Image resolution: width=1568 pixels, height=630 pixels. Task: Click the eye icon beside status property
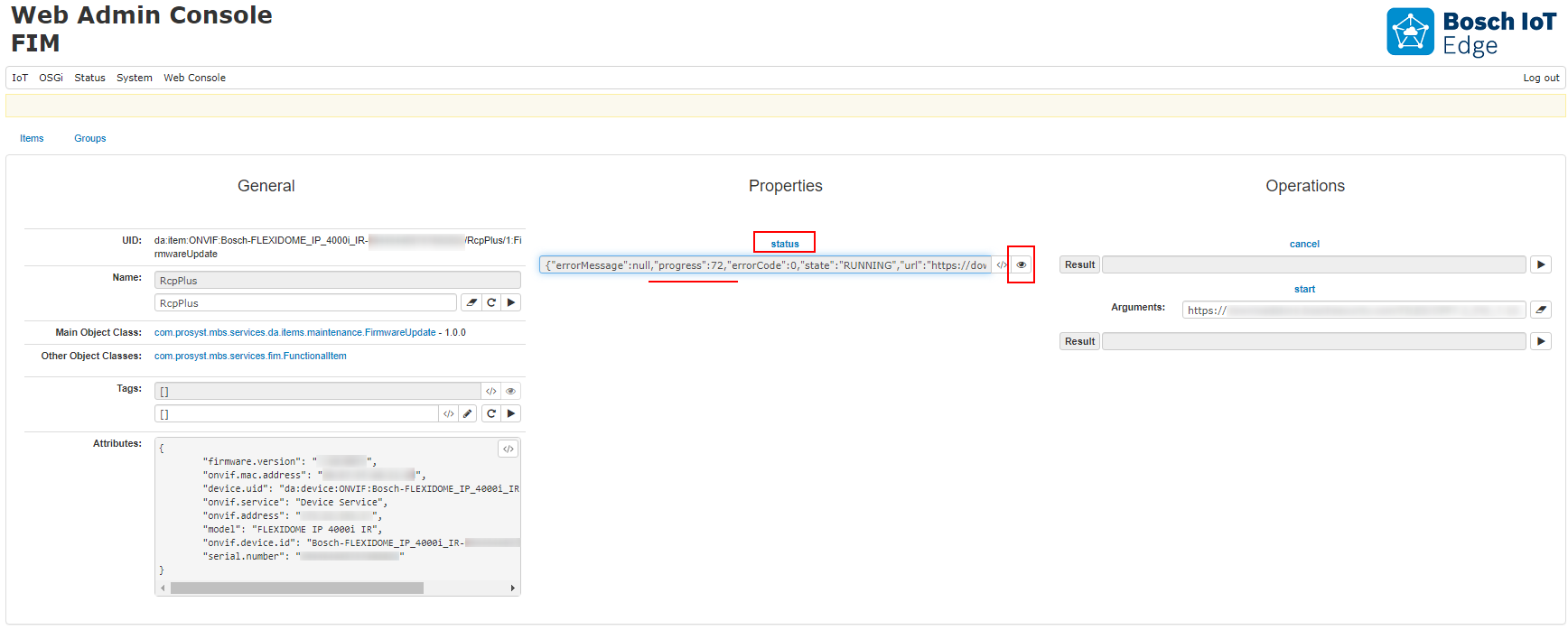tap(1021, 265)
